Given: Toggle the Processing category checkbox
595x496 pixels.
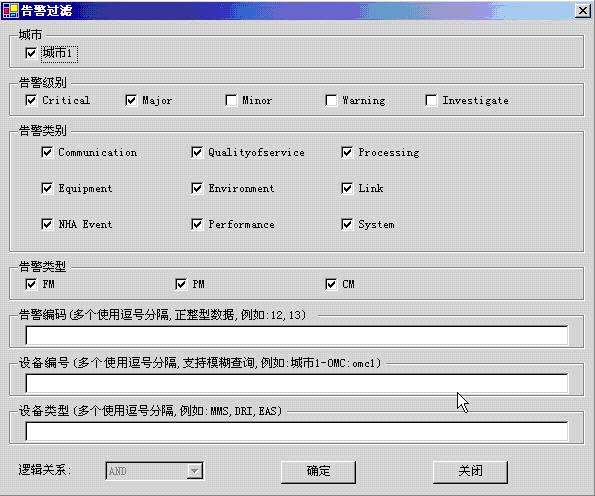Looking at the screenshot, I should point(347,153).
